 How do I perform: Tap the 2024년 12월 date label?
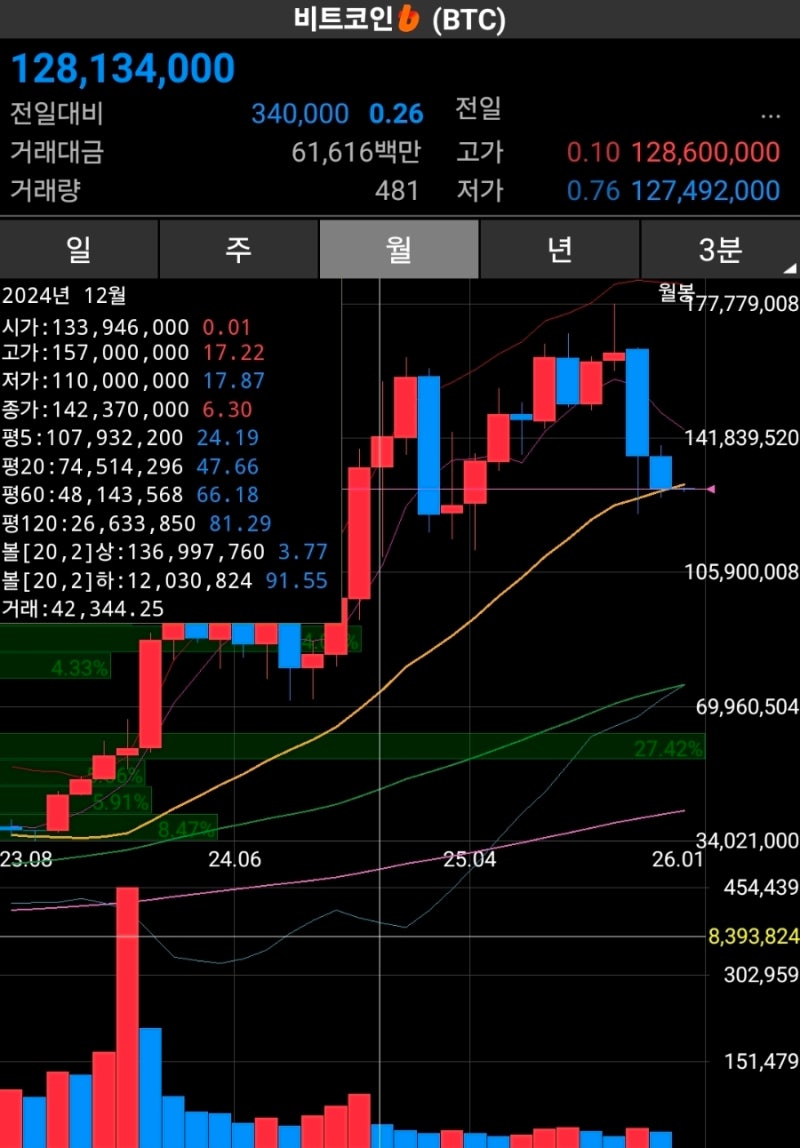(64, 296)
